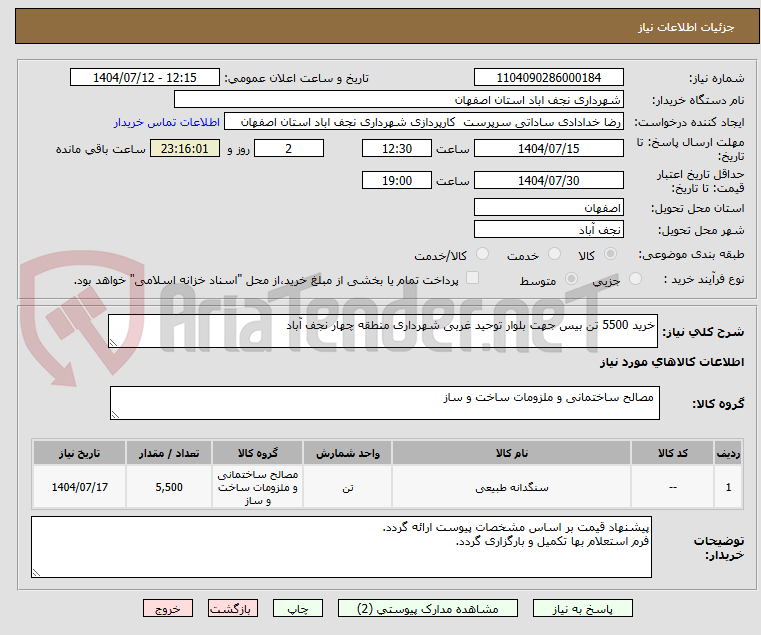Image resolution: width=761 pixels, height=635 pixels.
Task: Click the buyer organization name field
Action: click(398, 100)
